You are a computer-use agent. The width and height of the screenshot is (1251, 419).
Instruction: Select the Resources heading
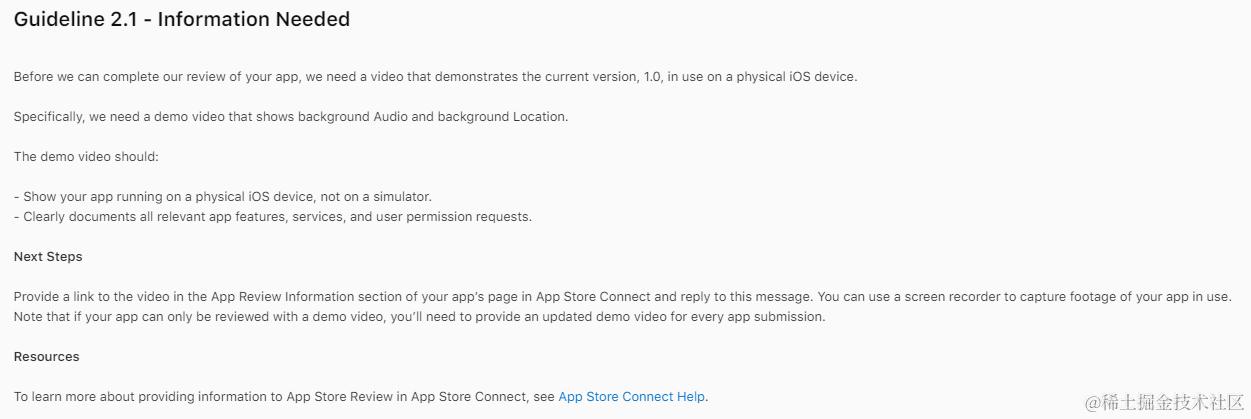[x=46, y=357]
